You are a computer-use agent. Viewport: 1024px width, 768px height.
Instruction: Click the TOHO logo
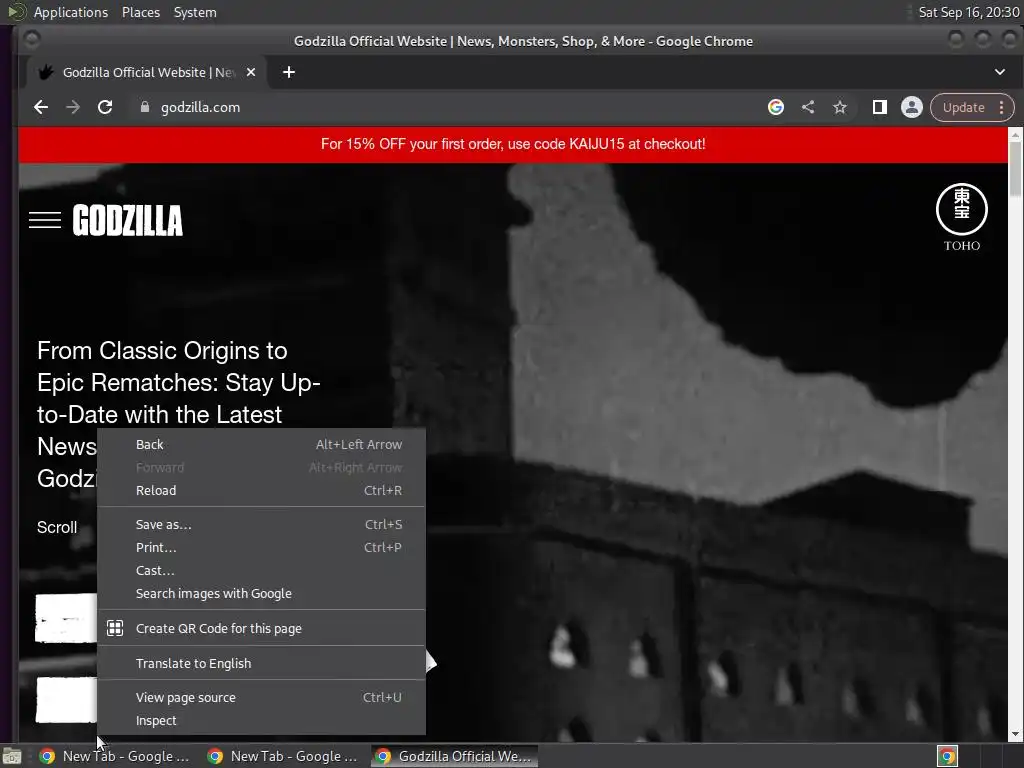pos(962,217)
